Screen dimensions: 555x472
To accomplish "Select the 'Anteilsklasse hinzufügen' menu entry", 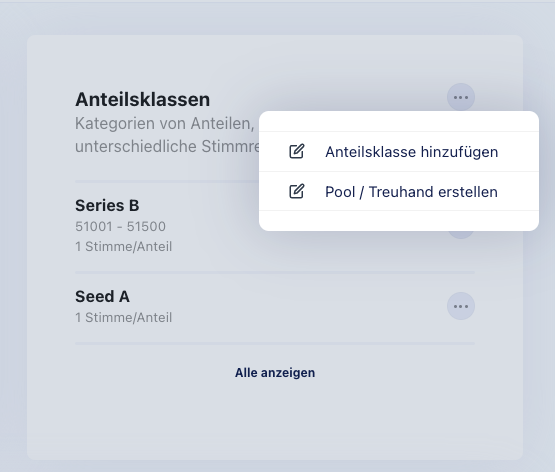I will [399, 152].
